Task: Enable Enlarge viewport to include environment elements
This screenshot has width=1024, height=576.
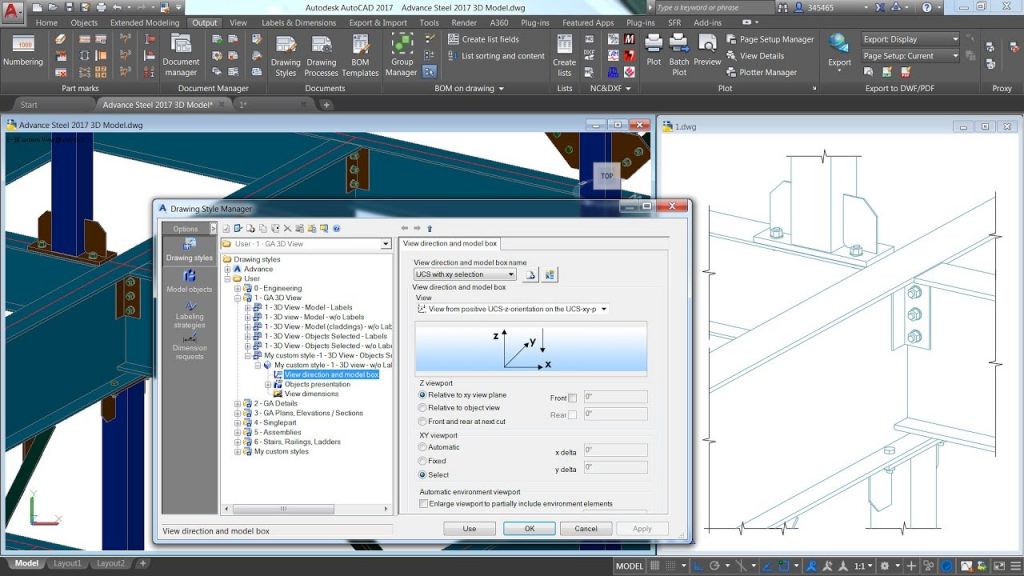Action: [423, 504]
